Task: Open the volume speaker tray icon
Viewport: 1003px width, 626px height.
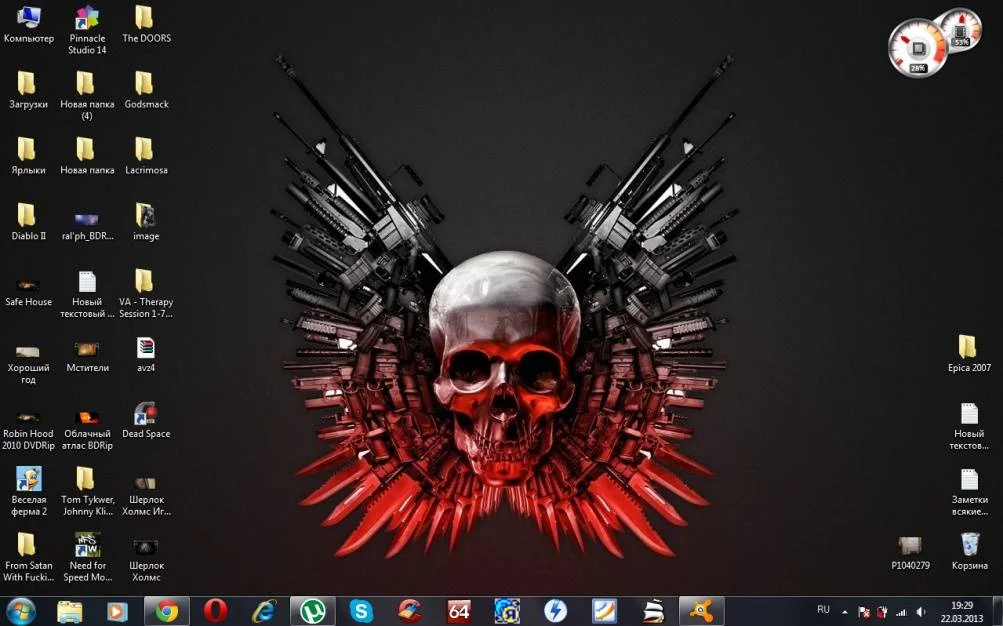Action: (920, 612)
